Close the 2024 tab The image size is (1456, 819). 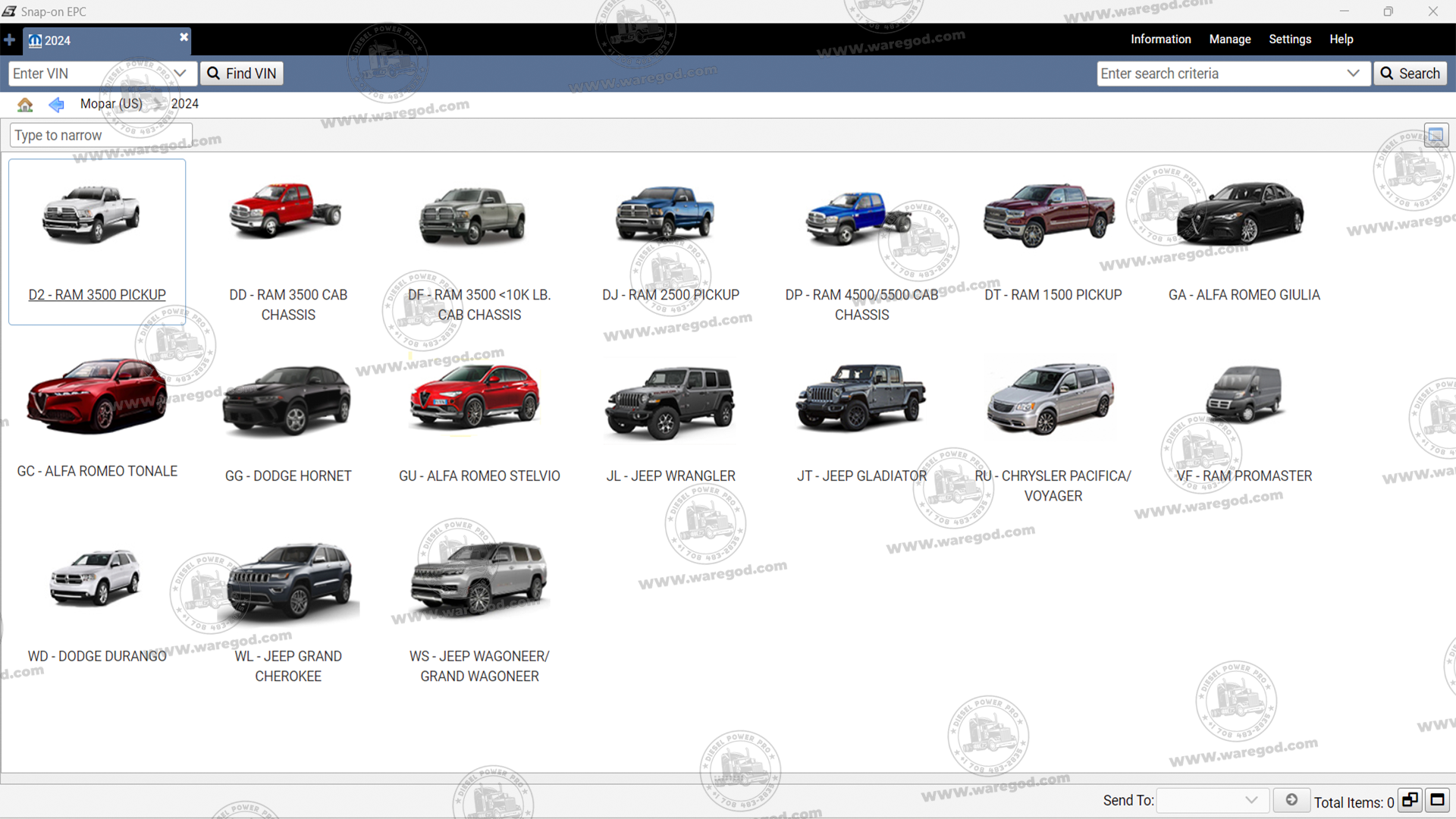click(x=184, y=36)
